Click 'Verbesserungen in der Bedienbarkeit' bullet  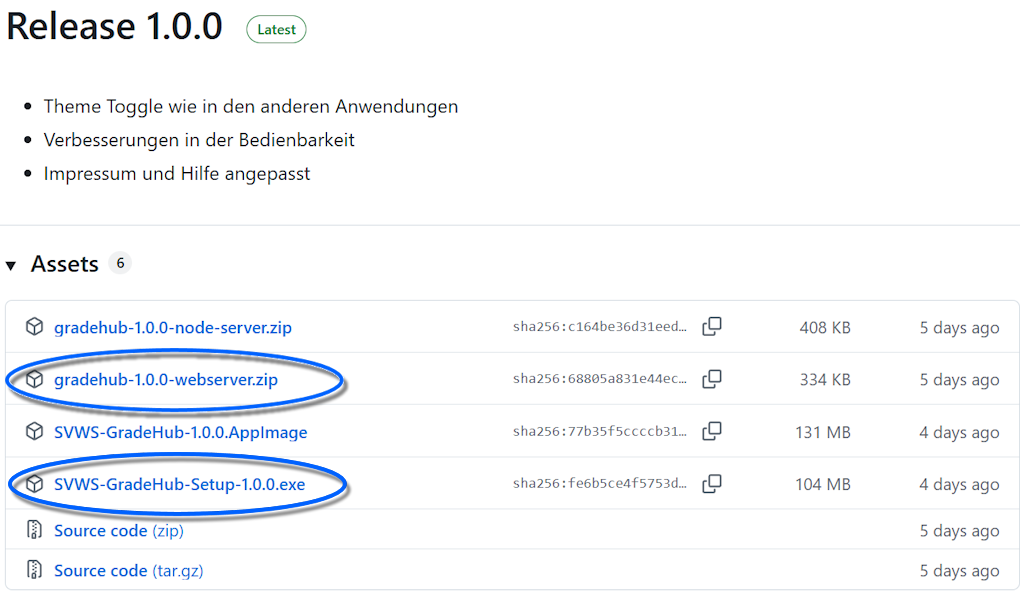tap(199, 140)
